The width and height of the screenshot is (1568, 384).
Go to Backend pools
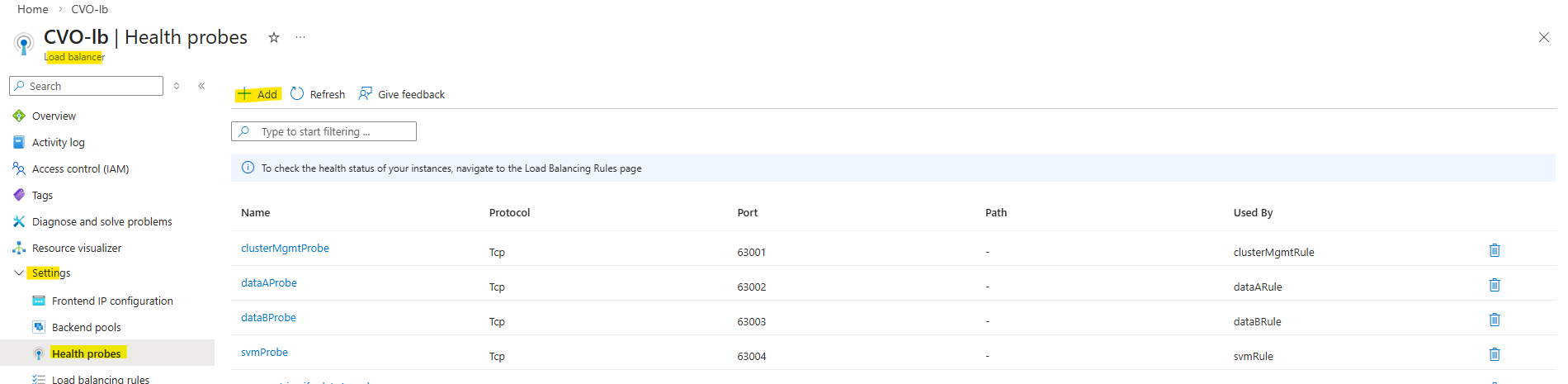(86, 327)
